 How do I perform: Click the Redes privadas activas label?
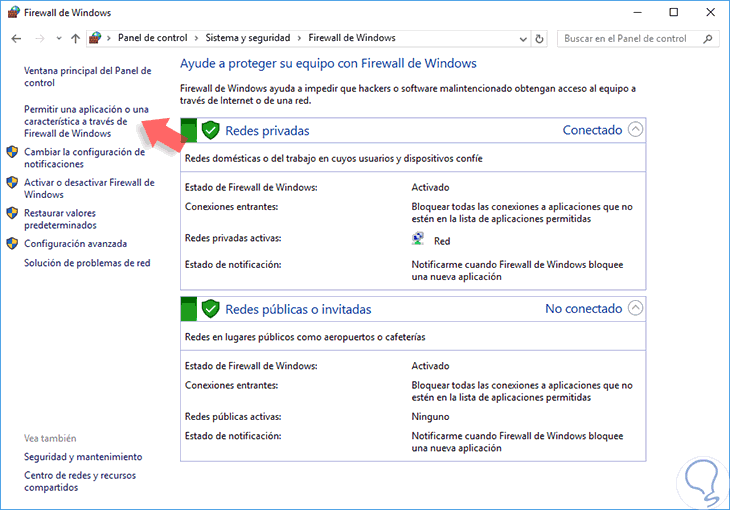tap(233, 238)
